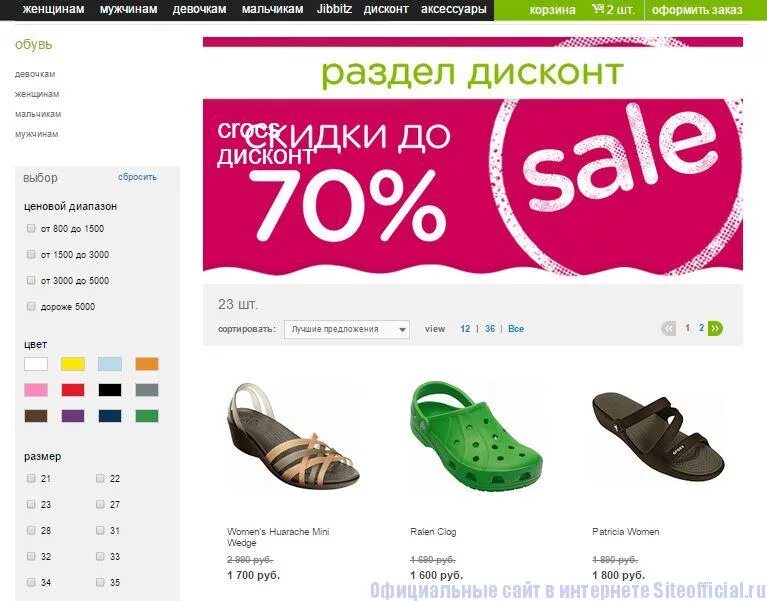Image resolution: width=767 pixels, height=601 pixels.
Task: Open the sort order dropdown
Action: coord(347,329)
